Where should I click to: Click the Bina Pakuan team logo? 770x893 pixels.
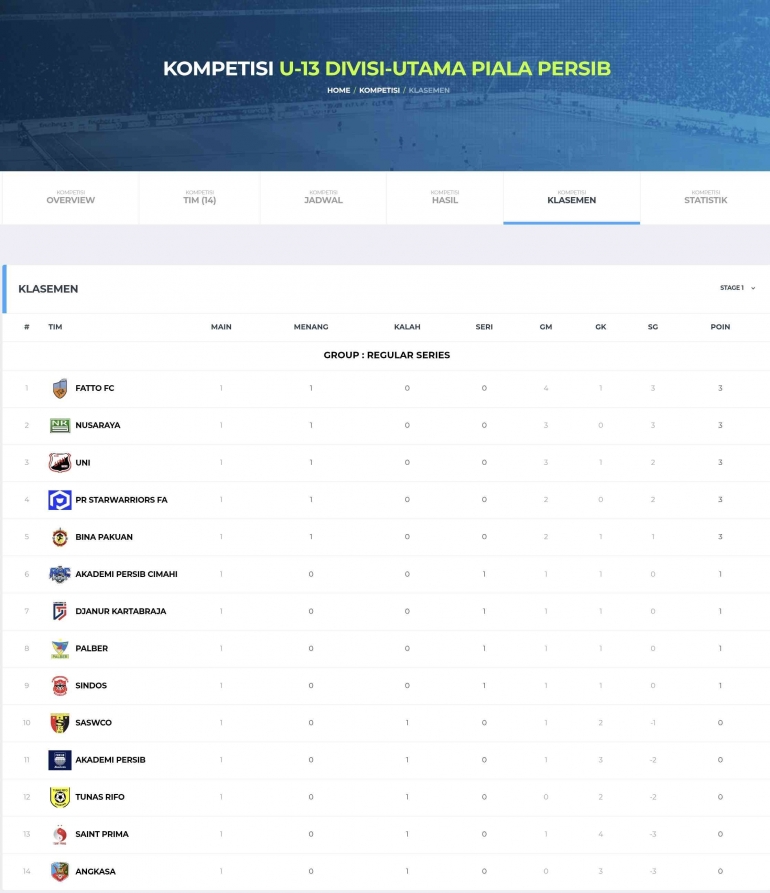tap(60, 537)
